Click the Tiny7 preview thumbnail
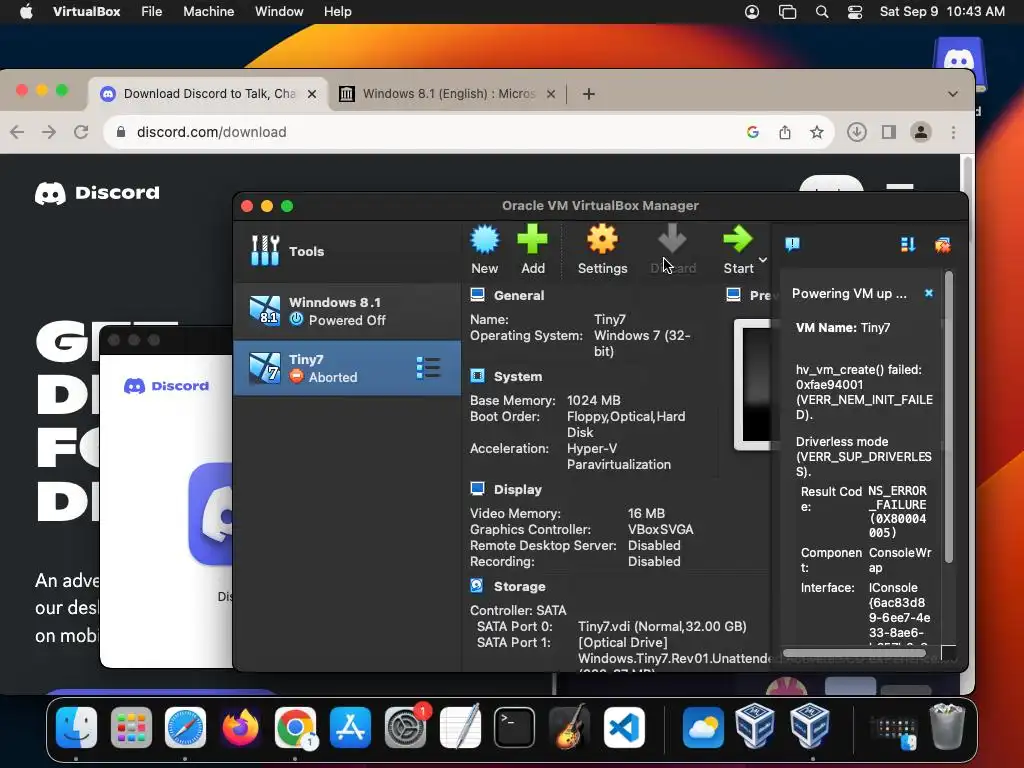Image resolution: width=1024 pixels, height=768 pixels. 752,385
